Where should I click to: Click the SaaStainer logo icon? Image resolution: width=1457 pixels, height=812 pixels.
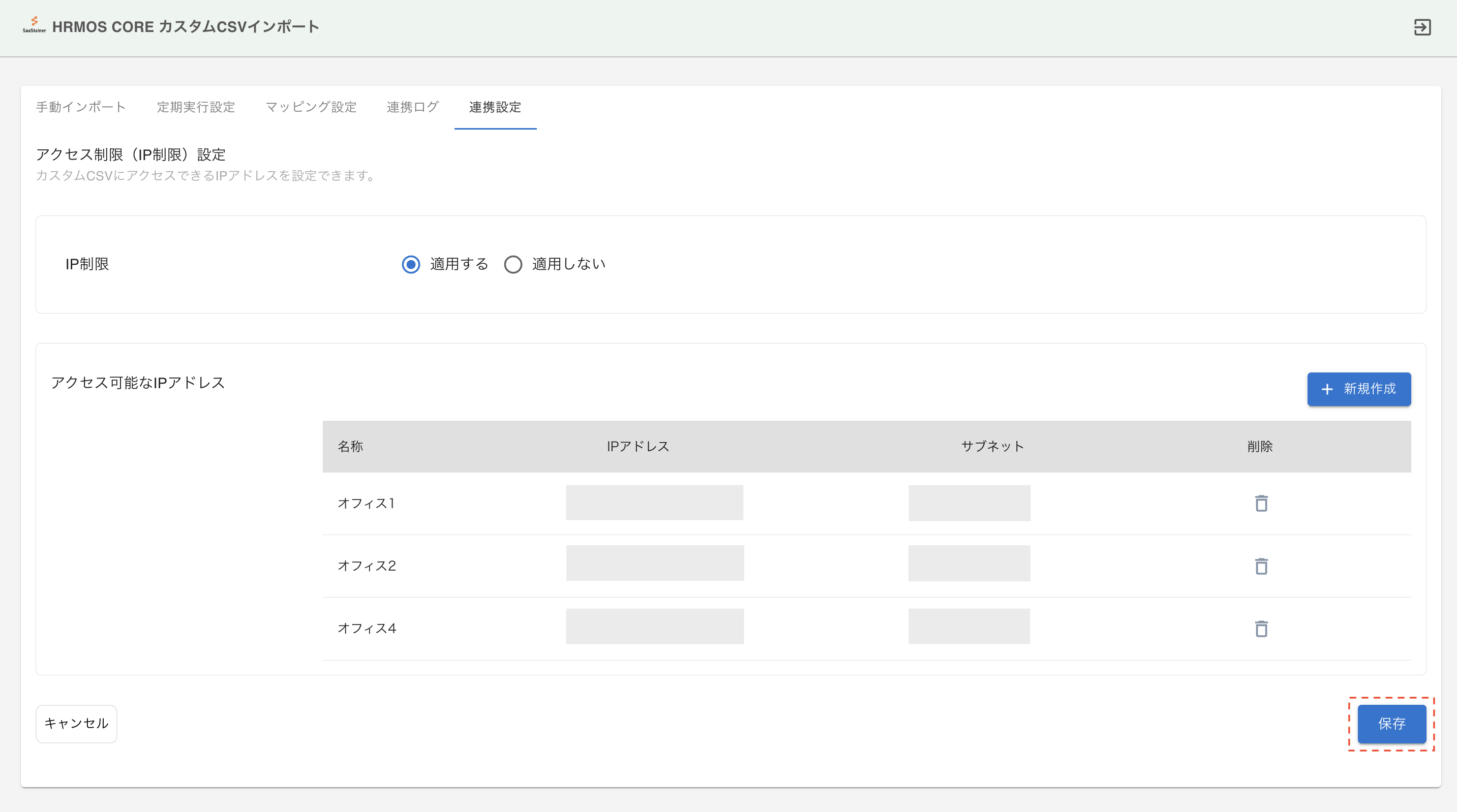pos(34,24)
